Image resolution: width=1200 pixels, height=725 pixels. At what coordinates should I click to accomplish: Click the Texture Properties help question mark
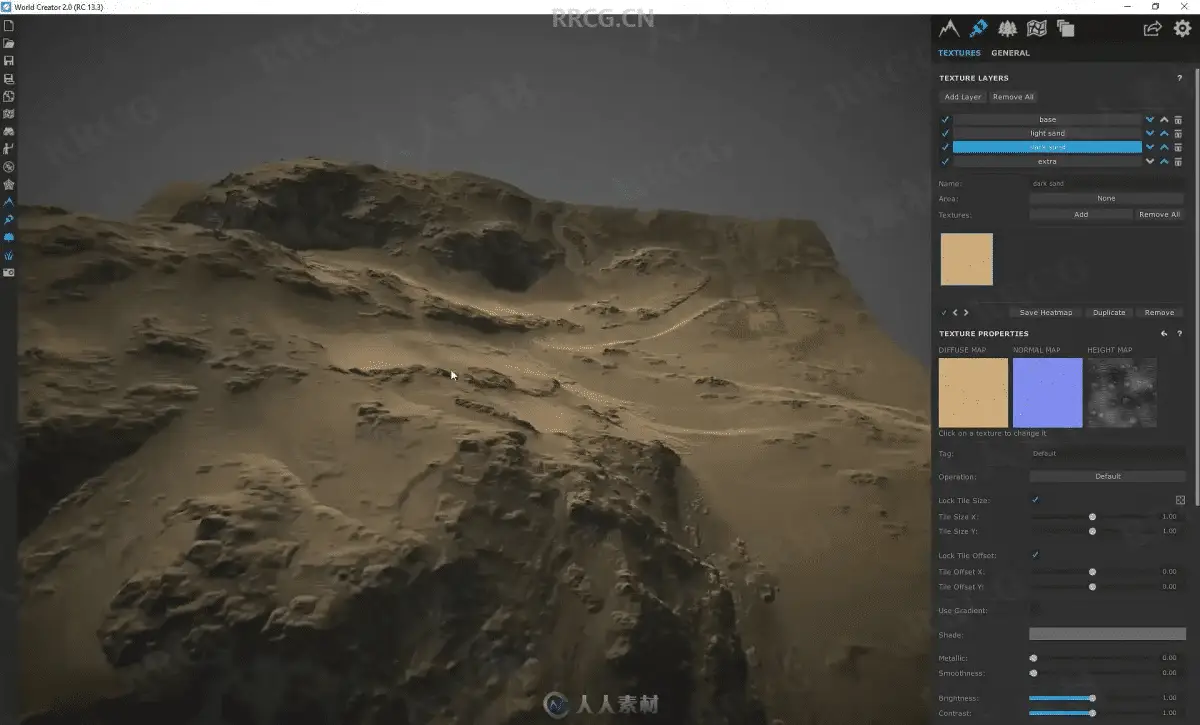pos(1180,334)
